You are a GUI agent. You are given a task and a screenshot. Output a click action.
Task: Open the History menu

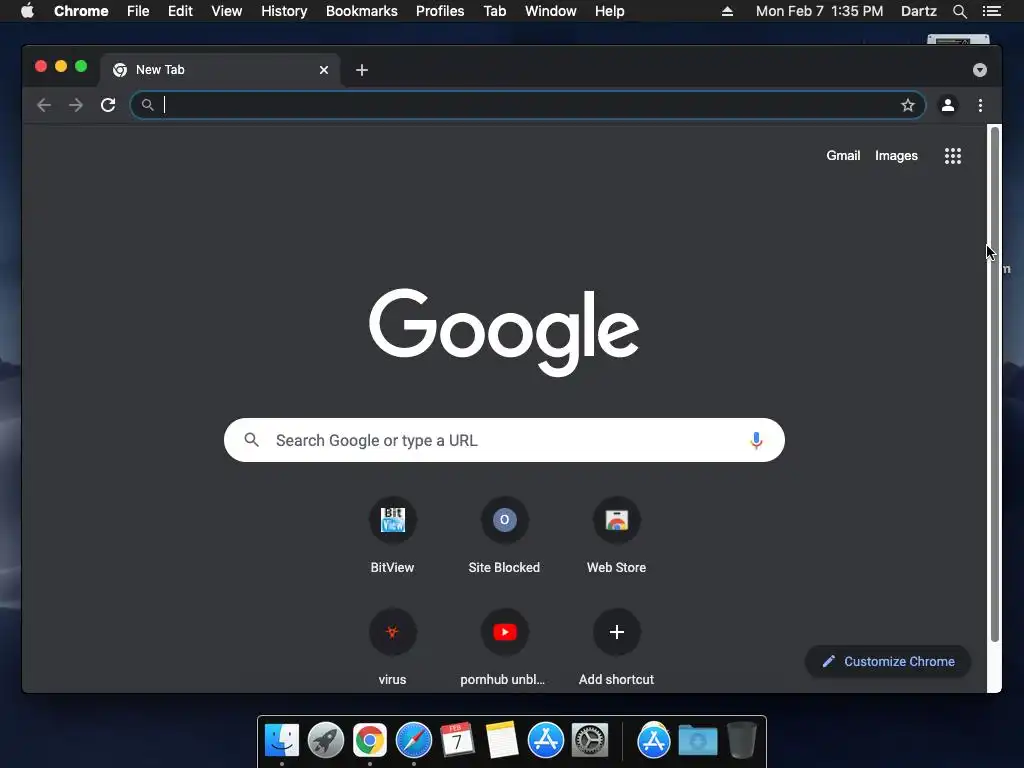tap(284, 11)
